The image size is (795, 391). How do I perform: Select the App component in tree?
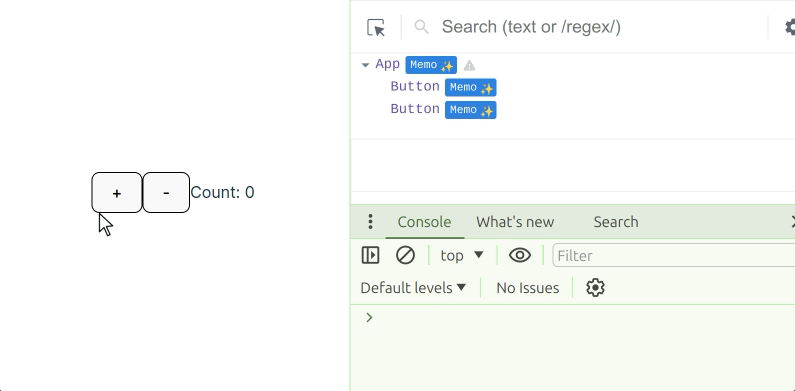[x=388, y=65]
